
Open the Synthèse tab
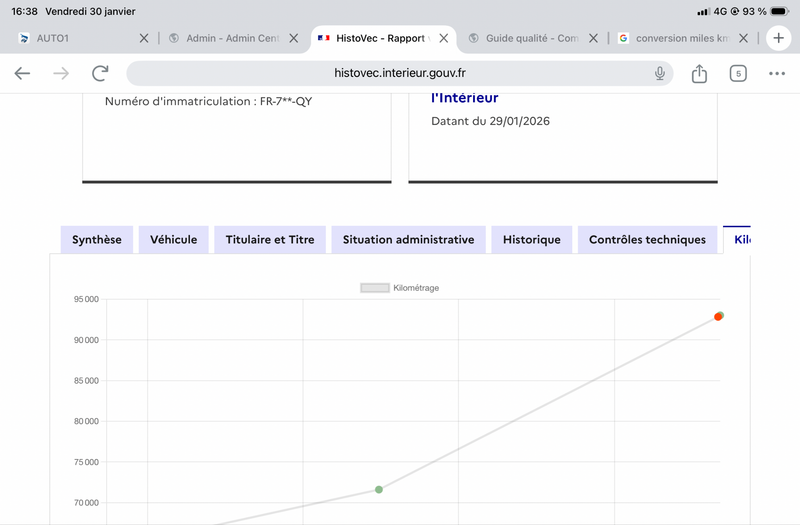[97, 240]
